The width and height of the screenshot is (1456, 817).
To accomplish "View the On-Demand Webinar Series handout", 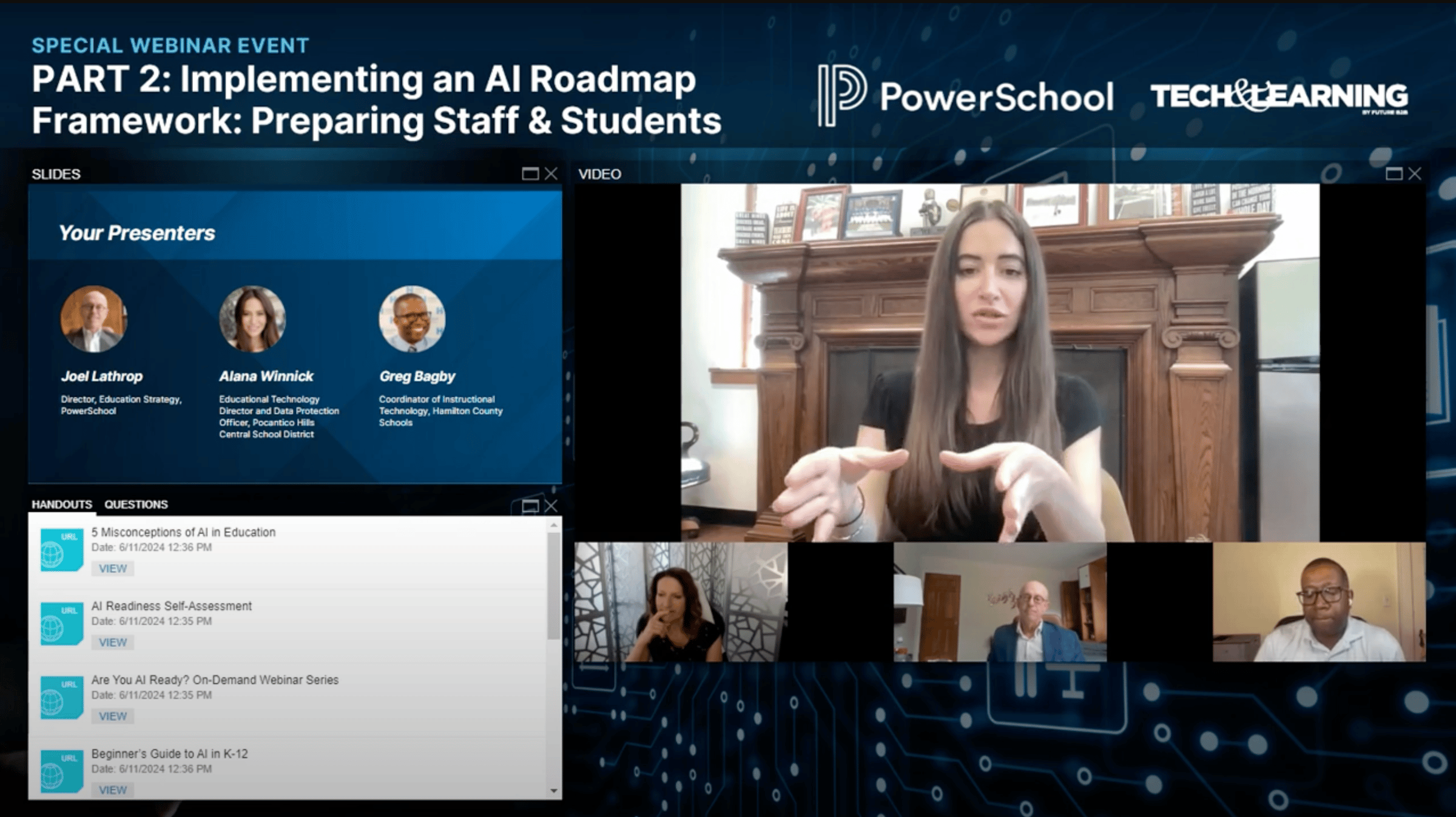I will (113, 716).
